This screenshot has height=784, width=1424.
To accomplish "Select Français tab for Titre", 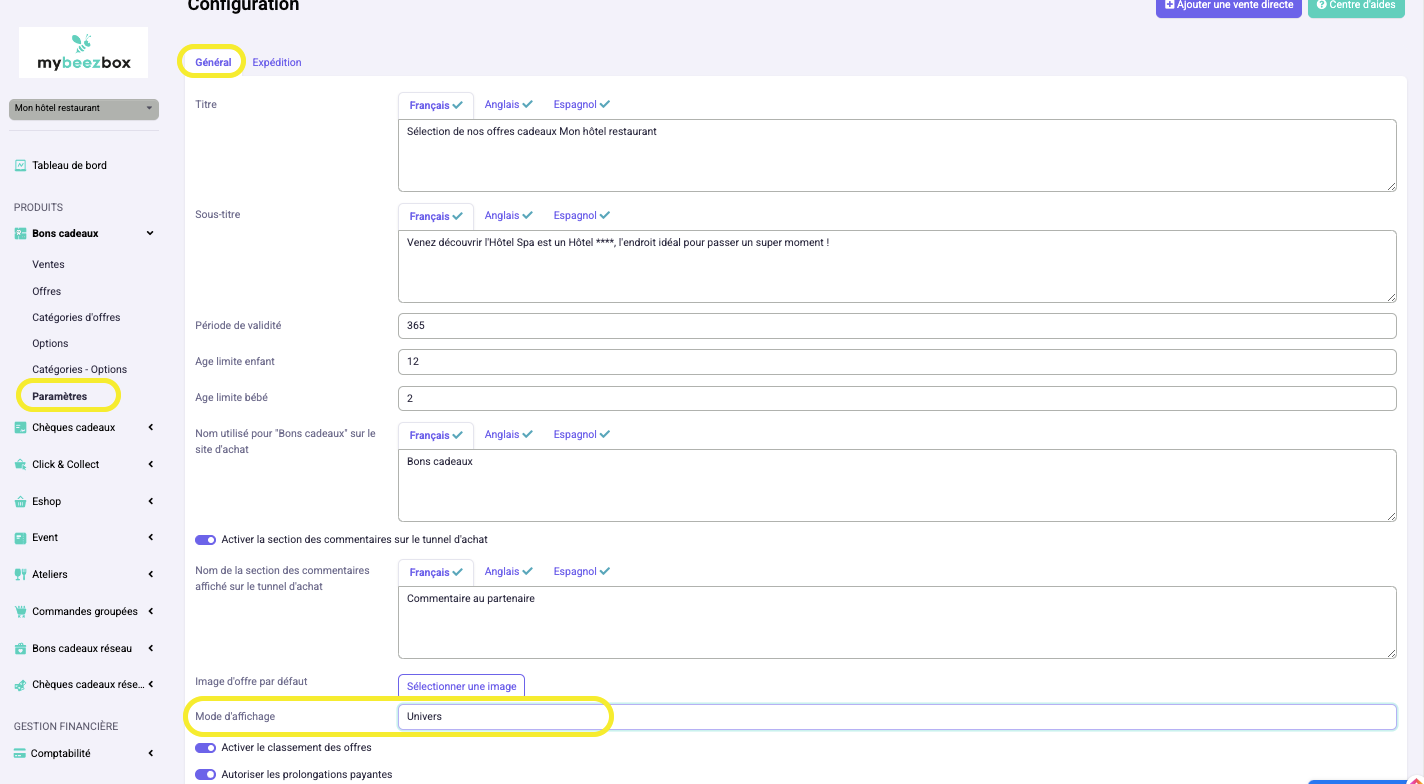I will tap(436, 105).
